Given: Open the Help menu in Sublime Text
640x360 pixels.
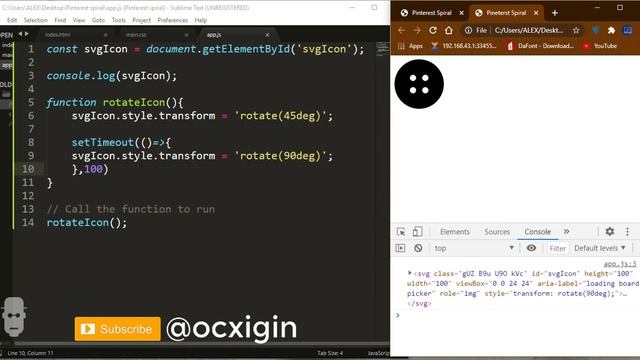Looking at the screenshot, I should click(200, 20).
